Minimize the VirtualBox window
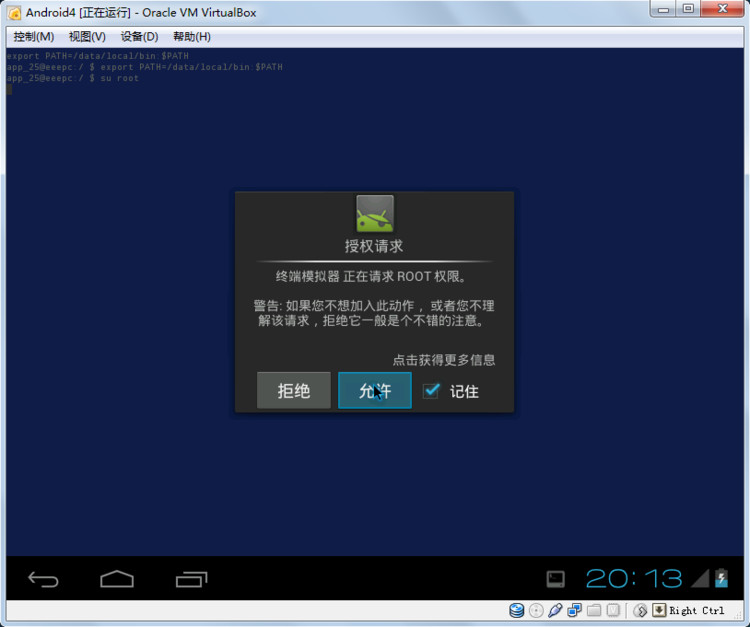Screen dimensions: 750x627 (663, 9)
